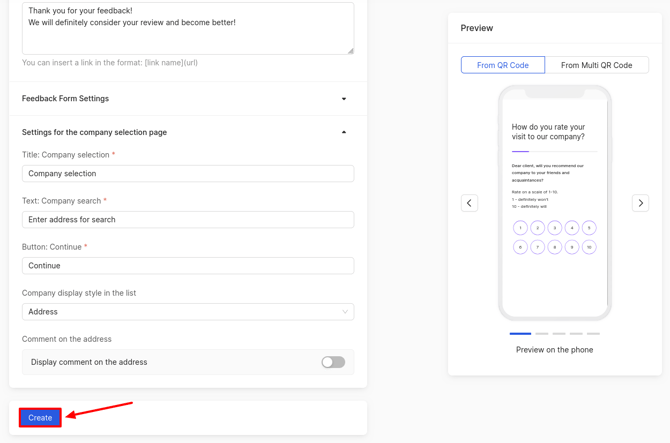Select rating circle 3 in phone preview
Screen dimensions: 670x443
click(x=555, y=228)
